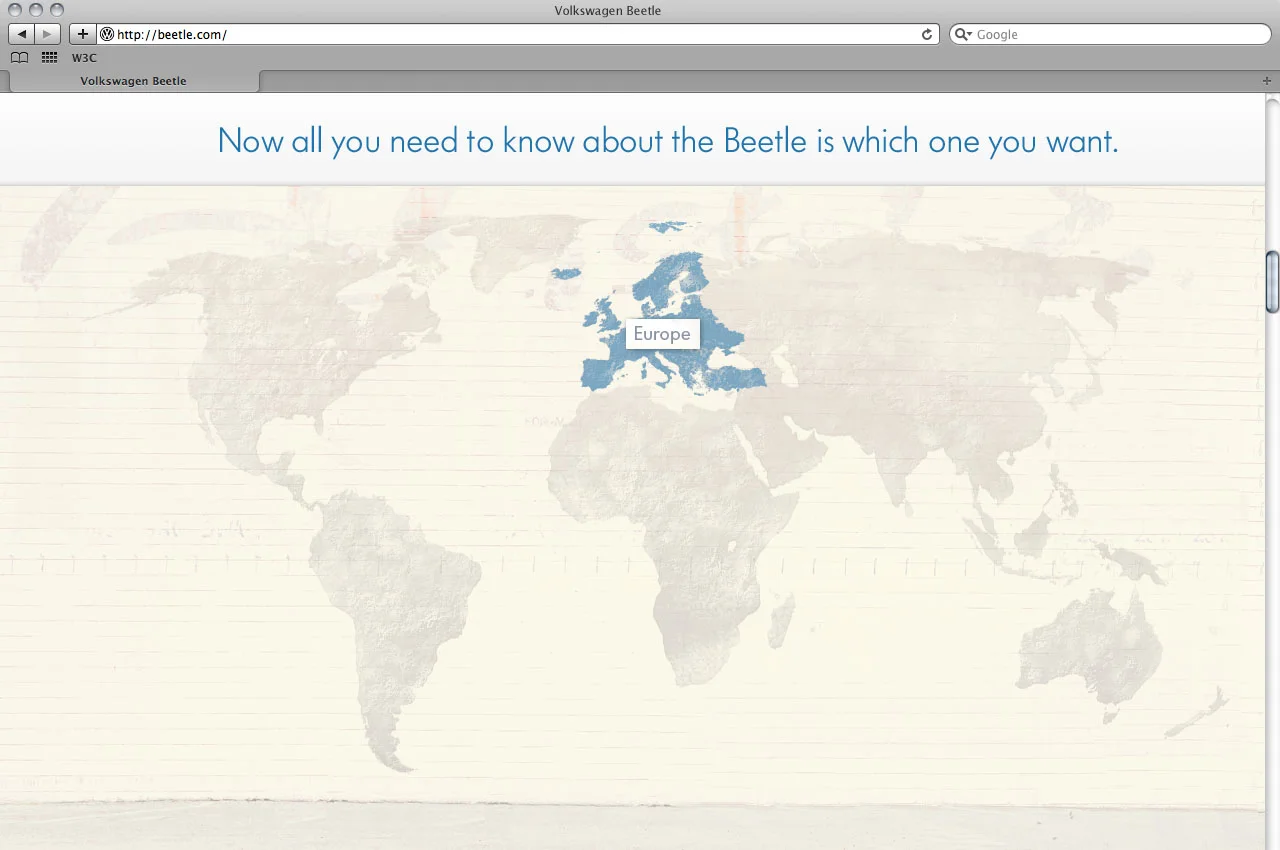Viewport: 1280px width, 850px height.
Task: Open a new tab with plus button
Action: [1267, 81]
